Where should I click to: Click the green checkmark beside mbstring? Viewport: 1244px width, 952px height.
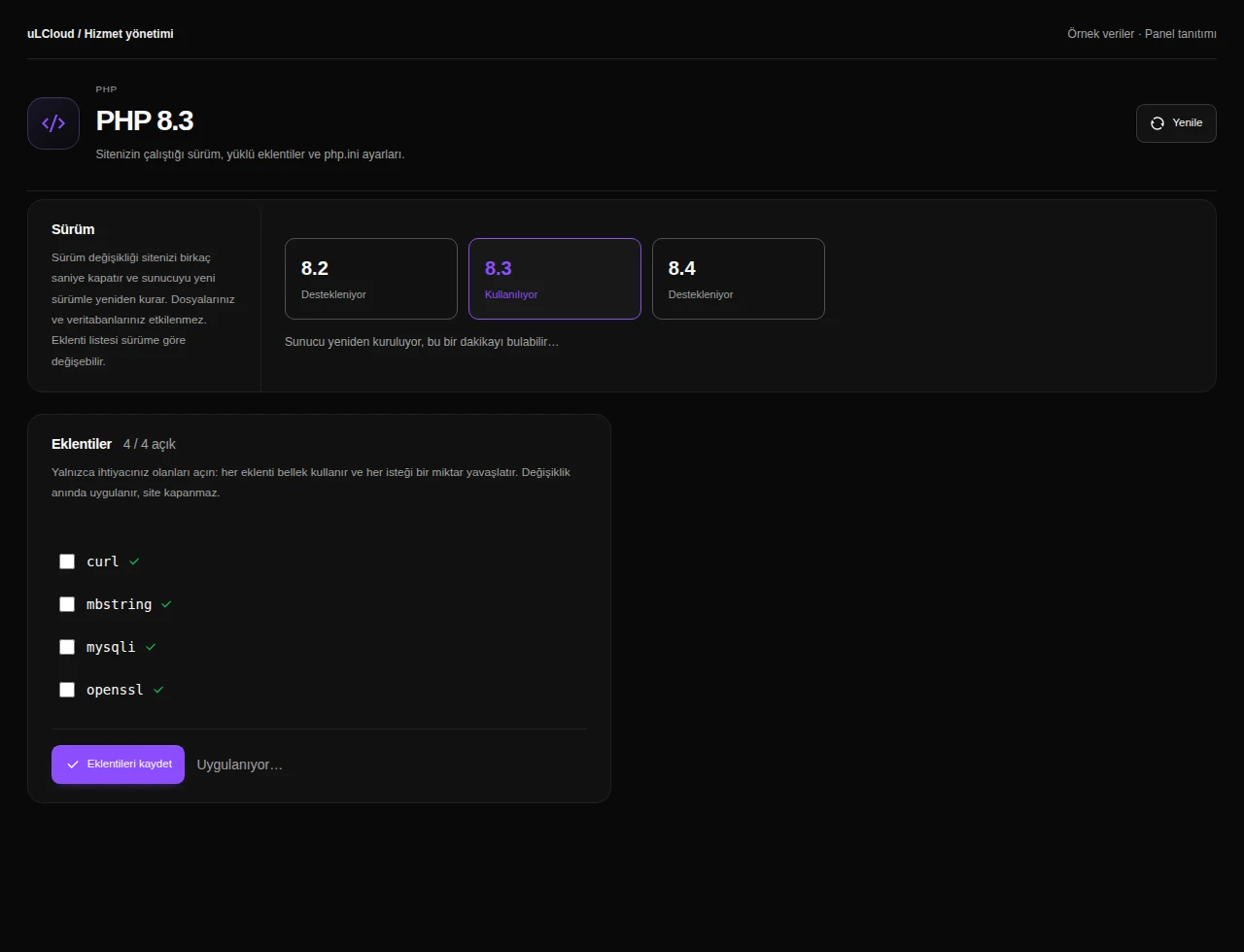point(166,604)
